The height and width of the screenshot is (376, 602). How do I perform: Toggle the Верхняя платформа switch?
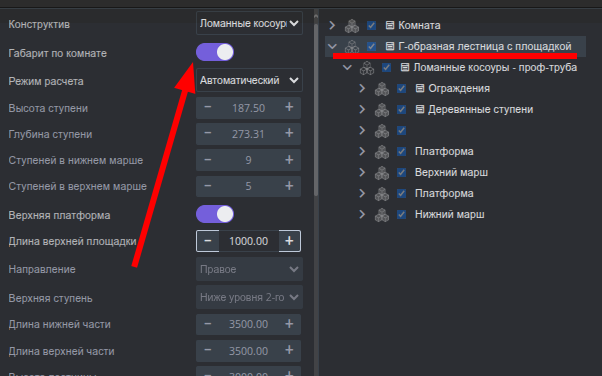click(x=215, y=214)
